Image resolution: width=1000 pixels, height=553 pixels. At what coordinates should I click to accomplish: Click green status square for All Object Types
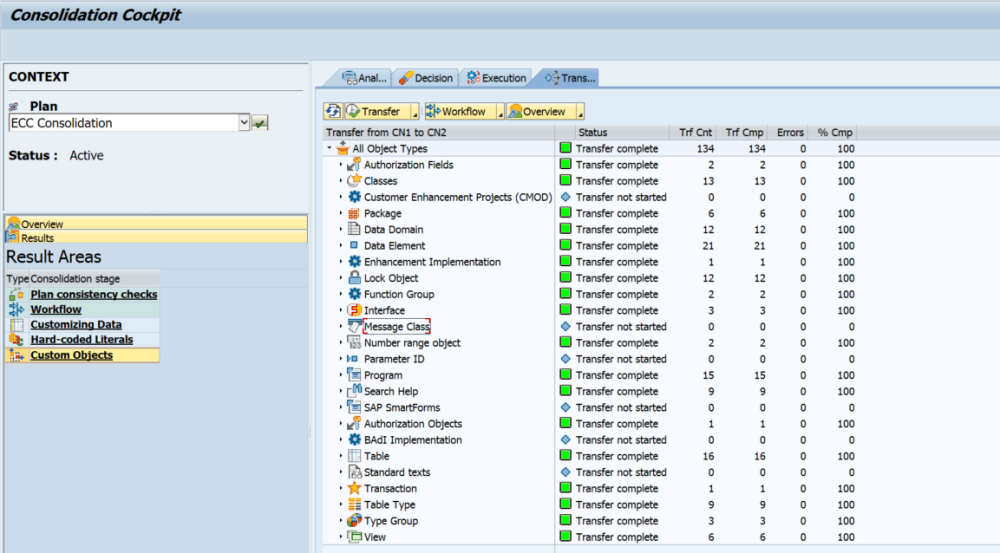tap(565, 149)
